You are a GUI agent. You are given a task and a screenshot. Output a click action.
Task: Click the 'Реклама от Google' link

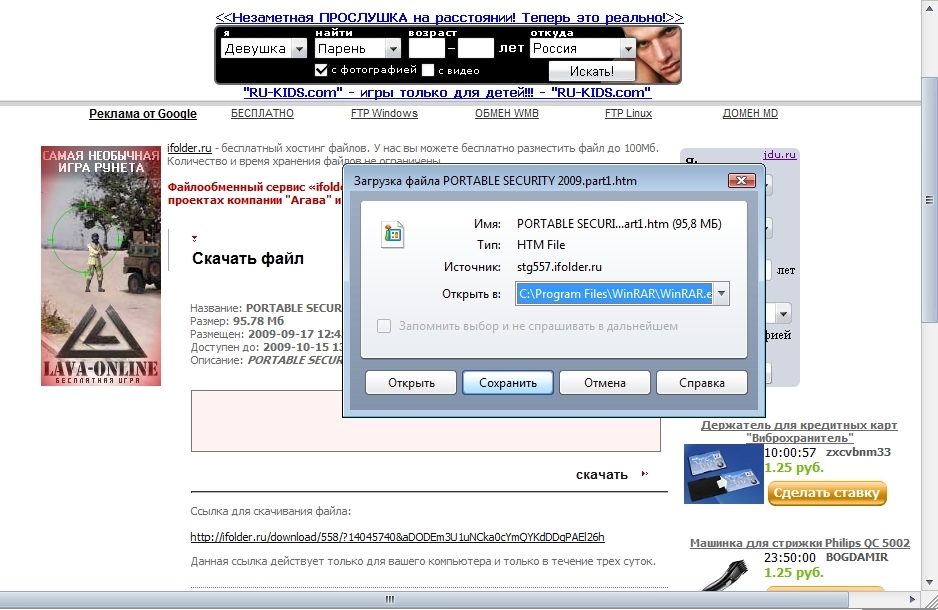coord(142,114)
